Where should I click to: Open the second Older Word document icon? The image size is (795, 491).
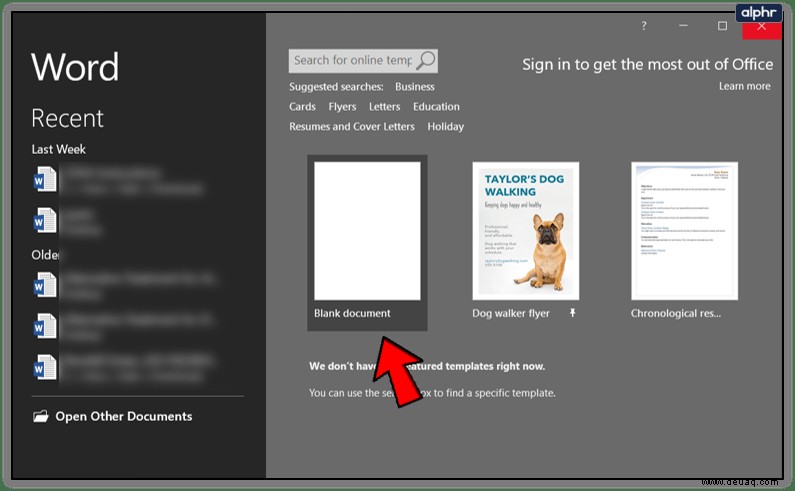45,326
